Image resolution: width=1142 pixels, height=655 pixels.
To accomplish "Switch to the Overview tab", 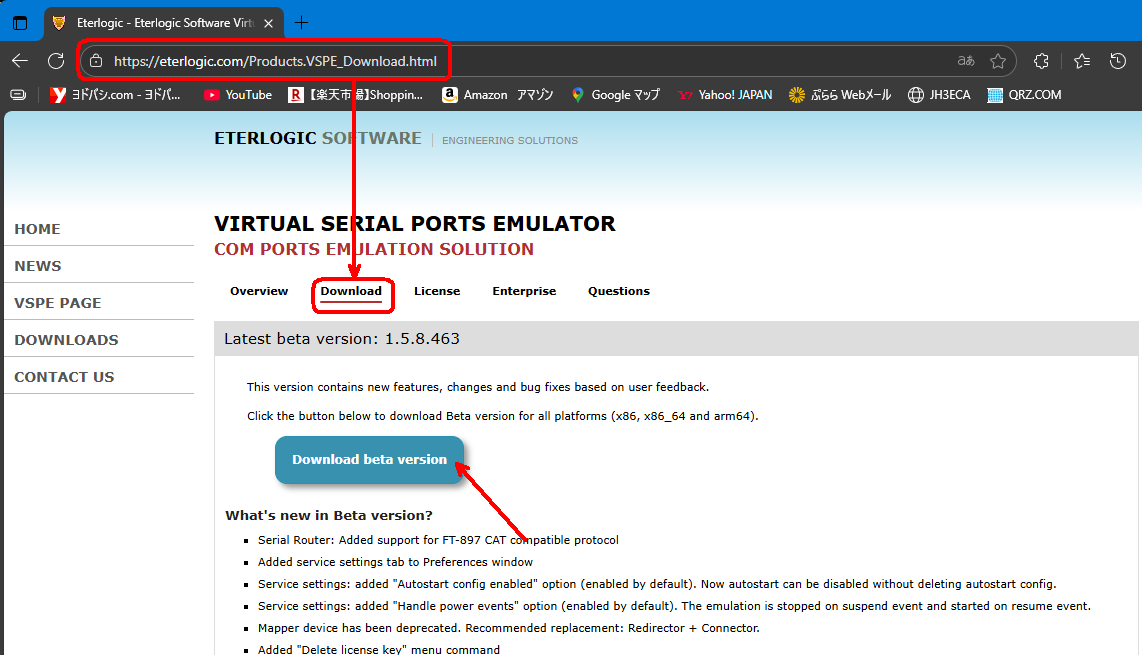I will 259,291.
